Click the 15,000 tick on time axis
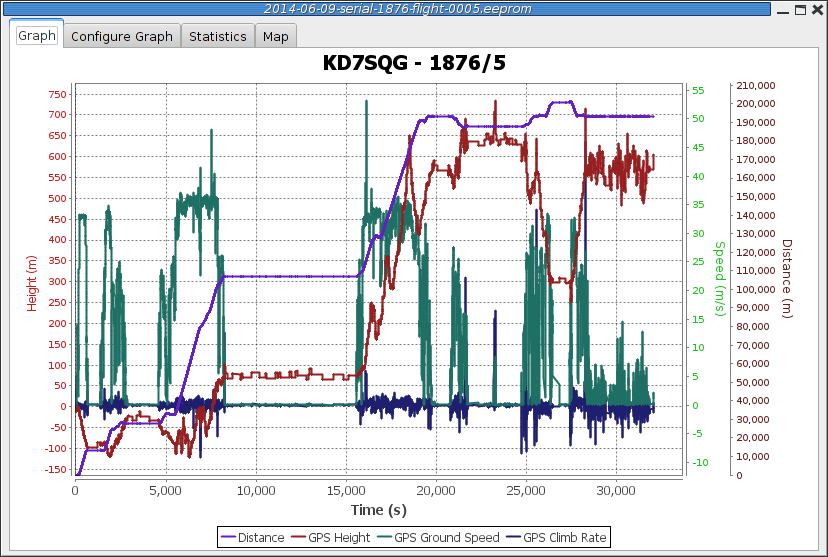This screenshot has width=828, height=557. pos(346,490)
